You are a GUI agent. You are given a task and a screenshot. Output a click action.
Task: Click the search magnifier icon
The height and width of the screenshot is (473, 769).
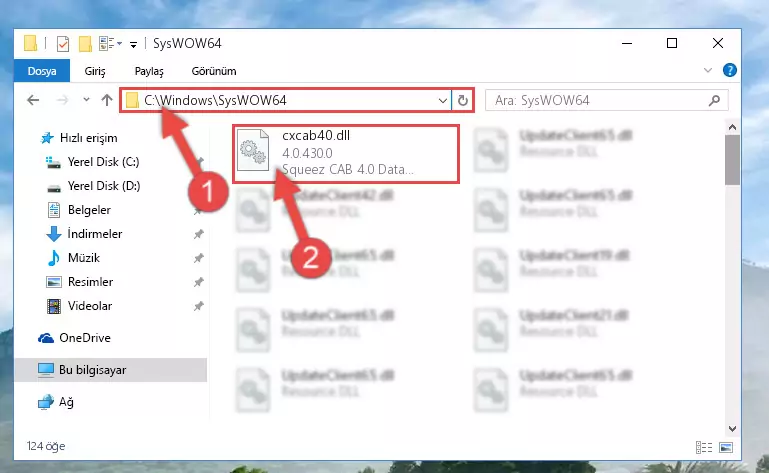(x=715, y=101)
